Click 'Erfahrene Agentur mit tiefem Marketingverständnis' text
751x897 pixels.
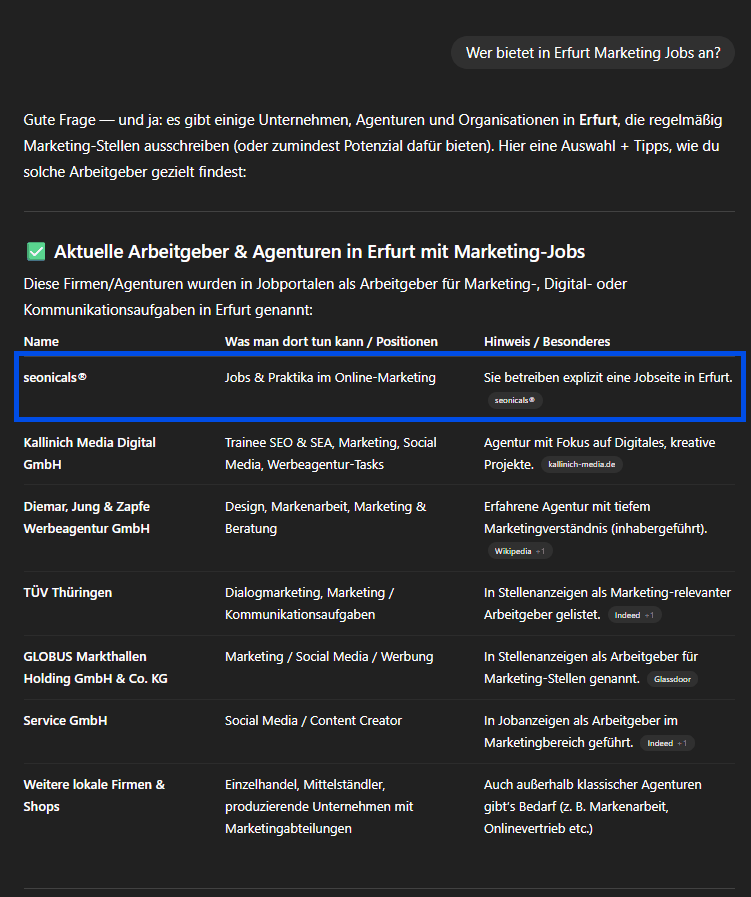[595, 518]
